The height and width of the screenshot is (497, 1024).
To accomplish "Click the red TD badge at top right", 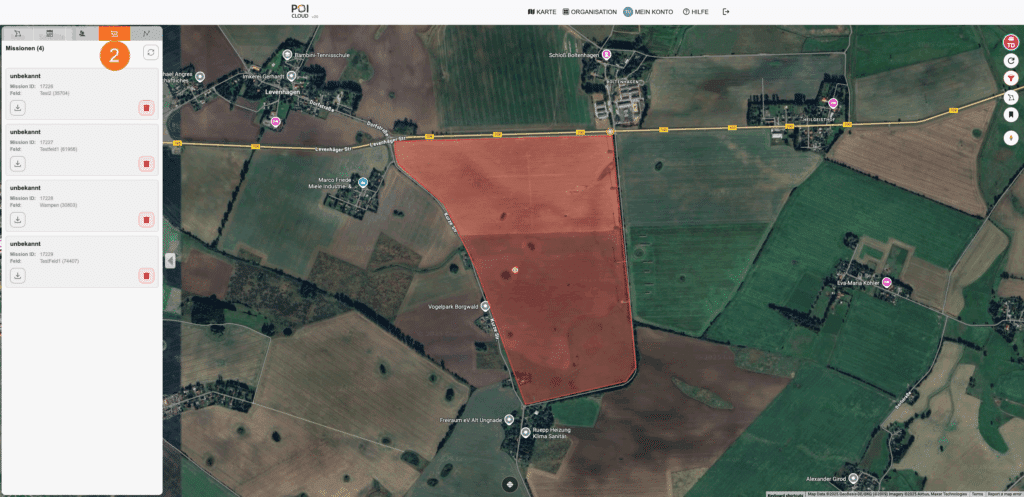I will pyautogui.click(x=1010, y=42).
